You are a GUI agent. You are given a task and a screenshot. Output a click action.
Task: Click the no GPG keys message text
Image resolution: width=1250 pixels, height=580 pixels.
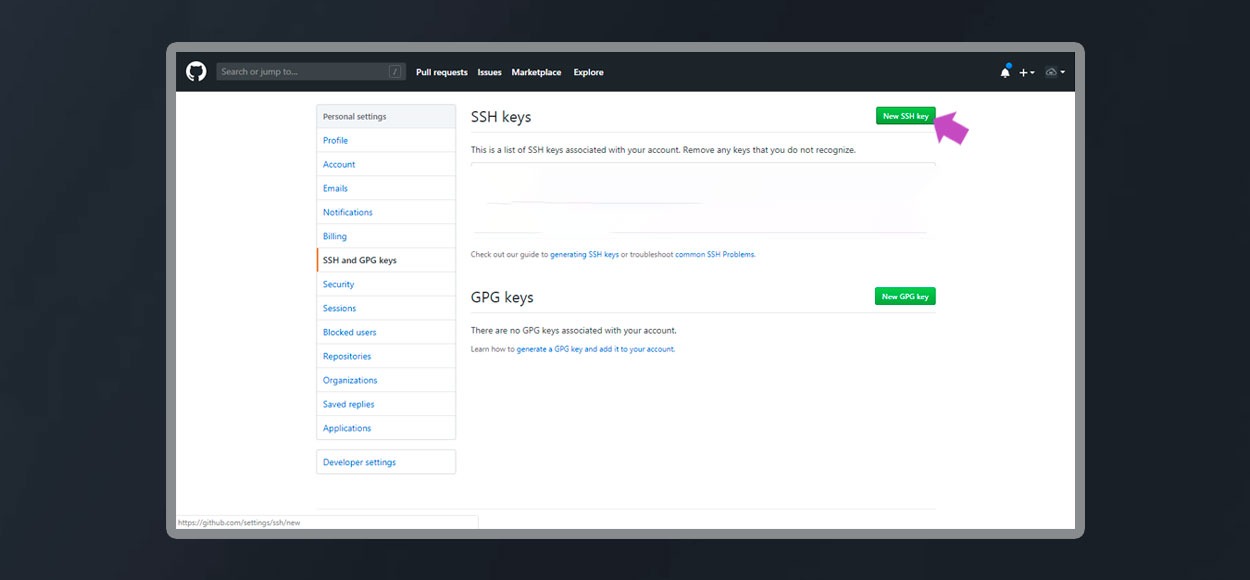pos(574,330)
